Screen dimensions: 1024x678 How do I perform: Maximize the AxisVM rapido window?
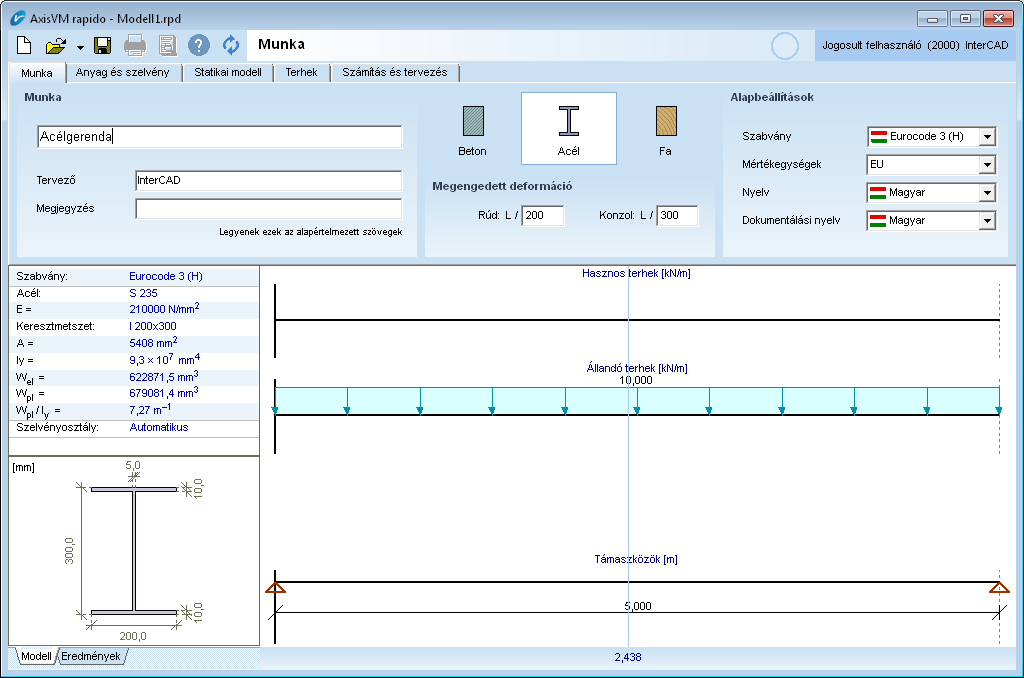(965, 18)
